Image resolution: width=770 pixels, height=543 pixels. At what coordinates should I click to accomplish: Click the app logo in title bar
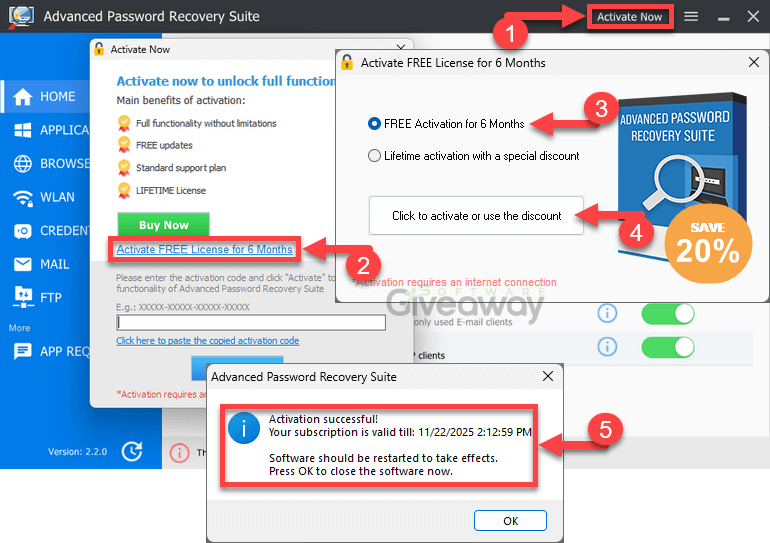[x=21, y=17]
